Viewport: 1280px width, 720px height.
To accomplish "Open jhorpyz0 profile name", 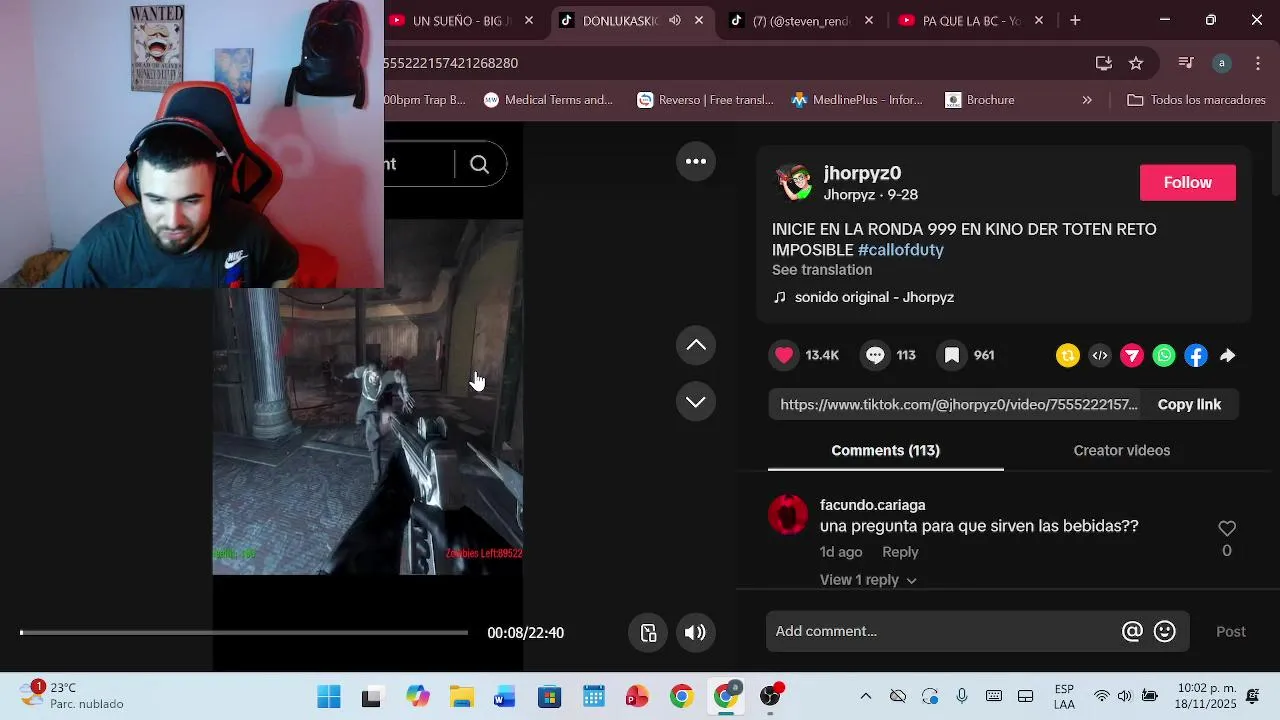I will 862,173.
